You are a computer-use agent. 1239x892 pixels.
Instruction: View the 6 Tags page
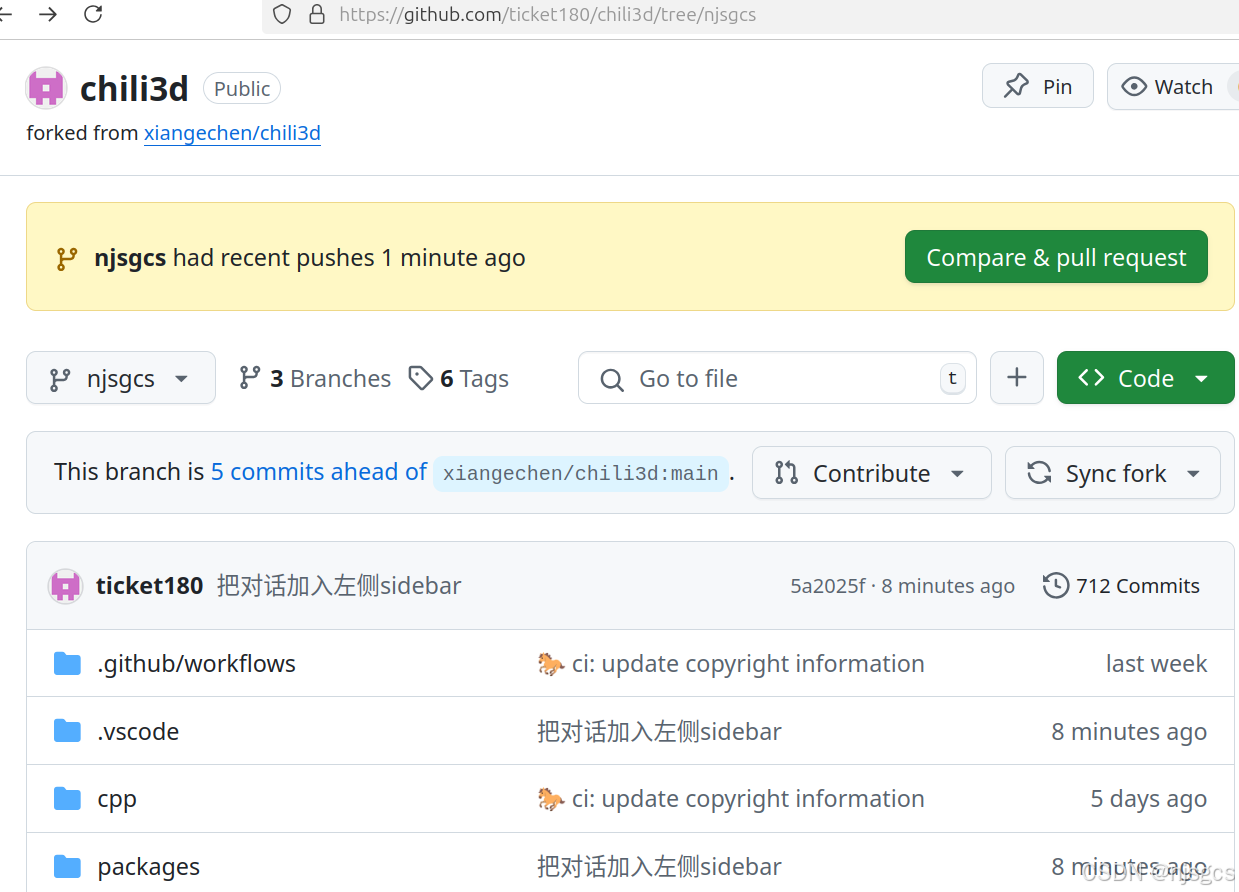point(459,378)
